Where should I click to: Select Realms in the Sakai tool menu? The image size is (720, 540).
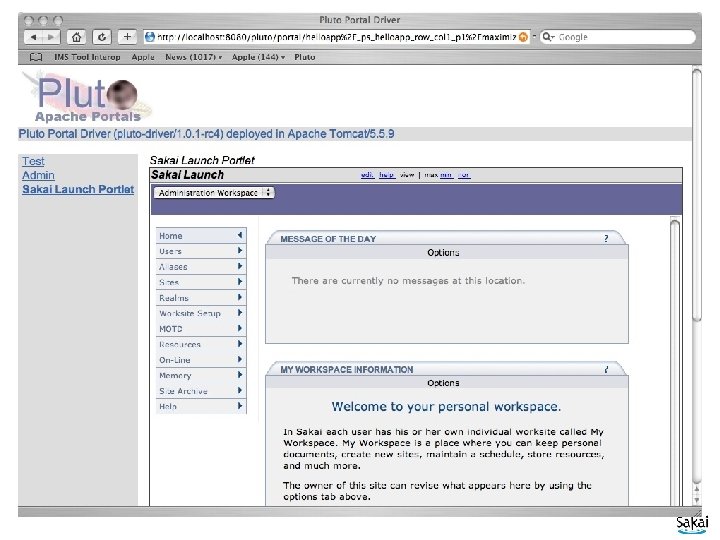point(201,298)
